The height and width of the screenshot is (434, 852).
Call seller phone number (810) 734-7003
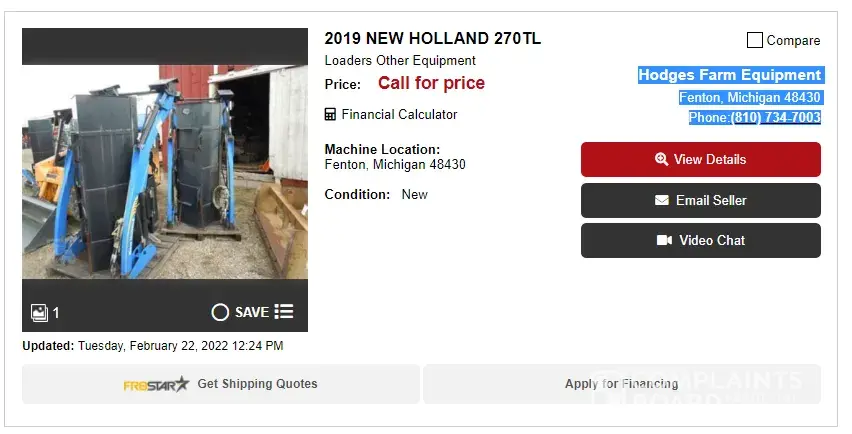point(775,118)
